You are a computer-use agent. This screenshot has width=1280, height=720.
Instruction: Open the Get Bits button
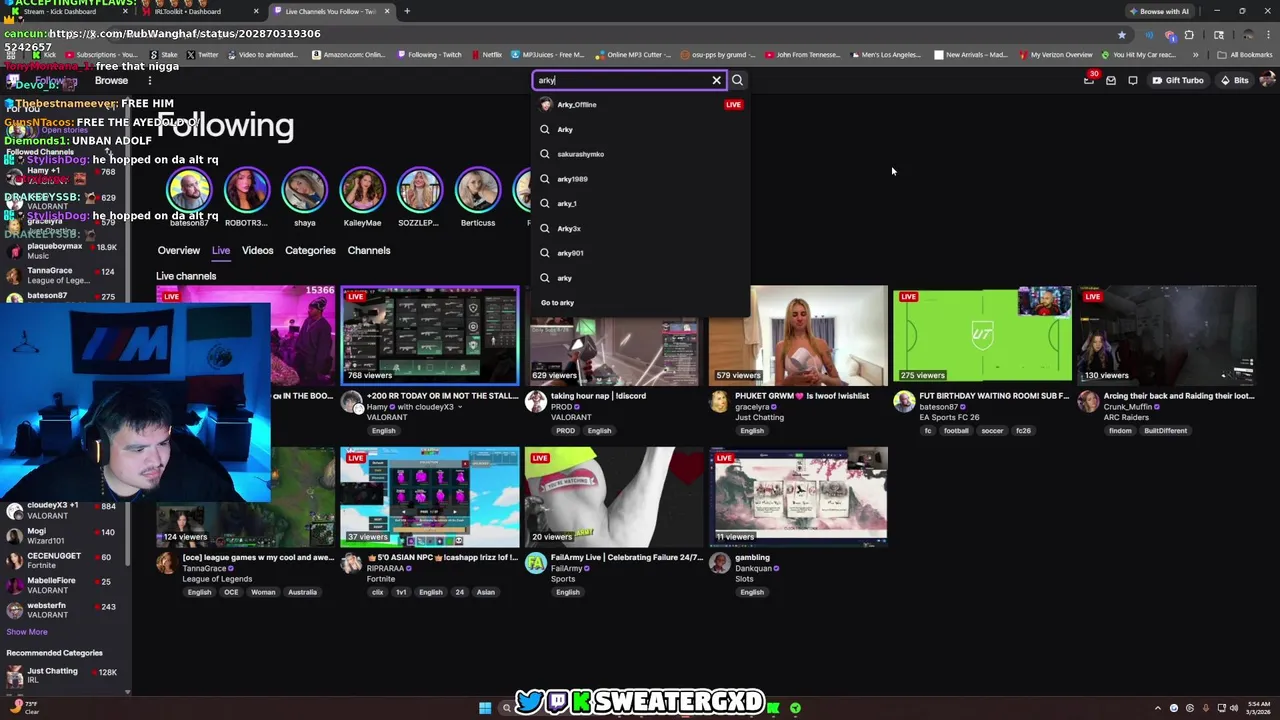pos(1234,80)
